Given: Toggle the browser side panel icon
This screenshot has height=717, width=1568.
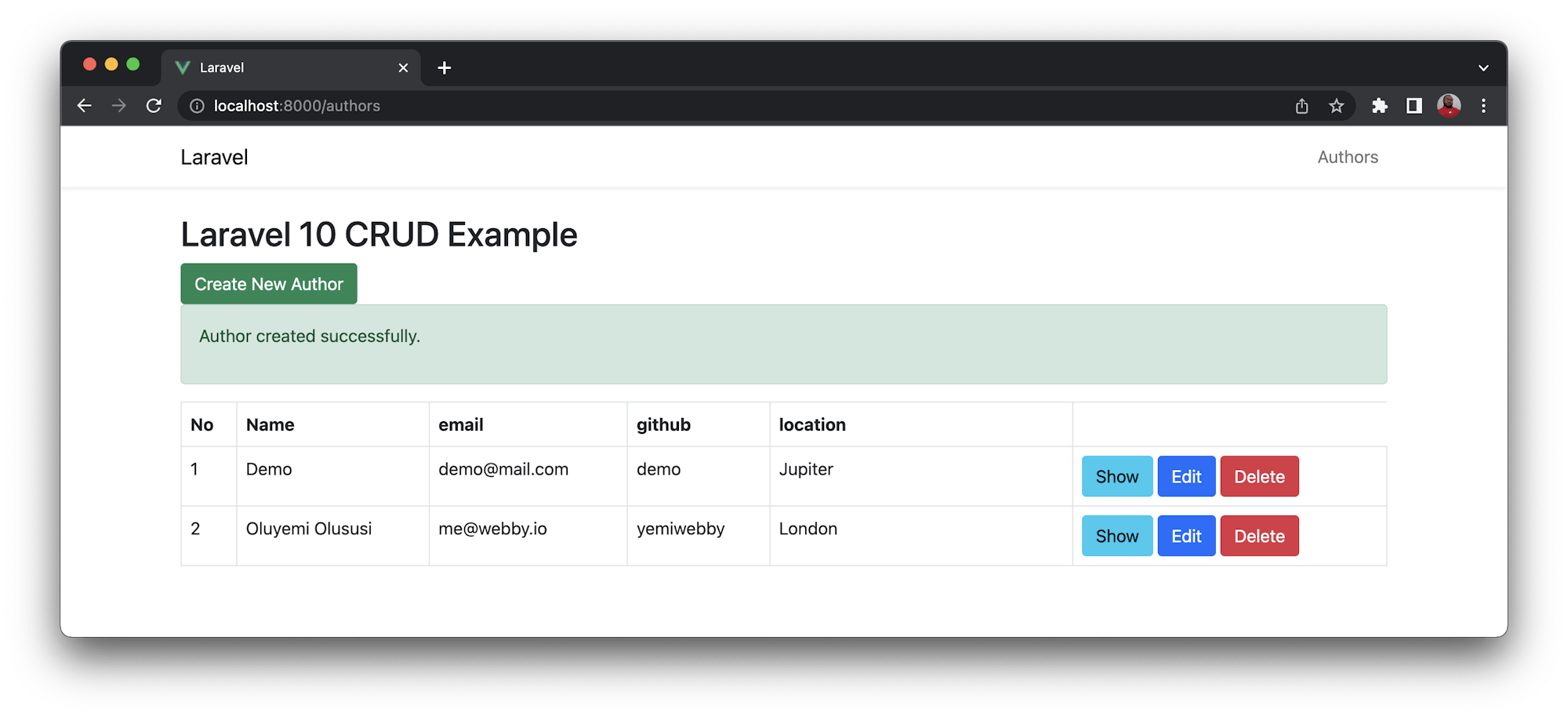Looking at the screenshot, I should click(x=1414, y=106).
